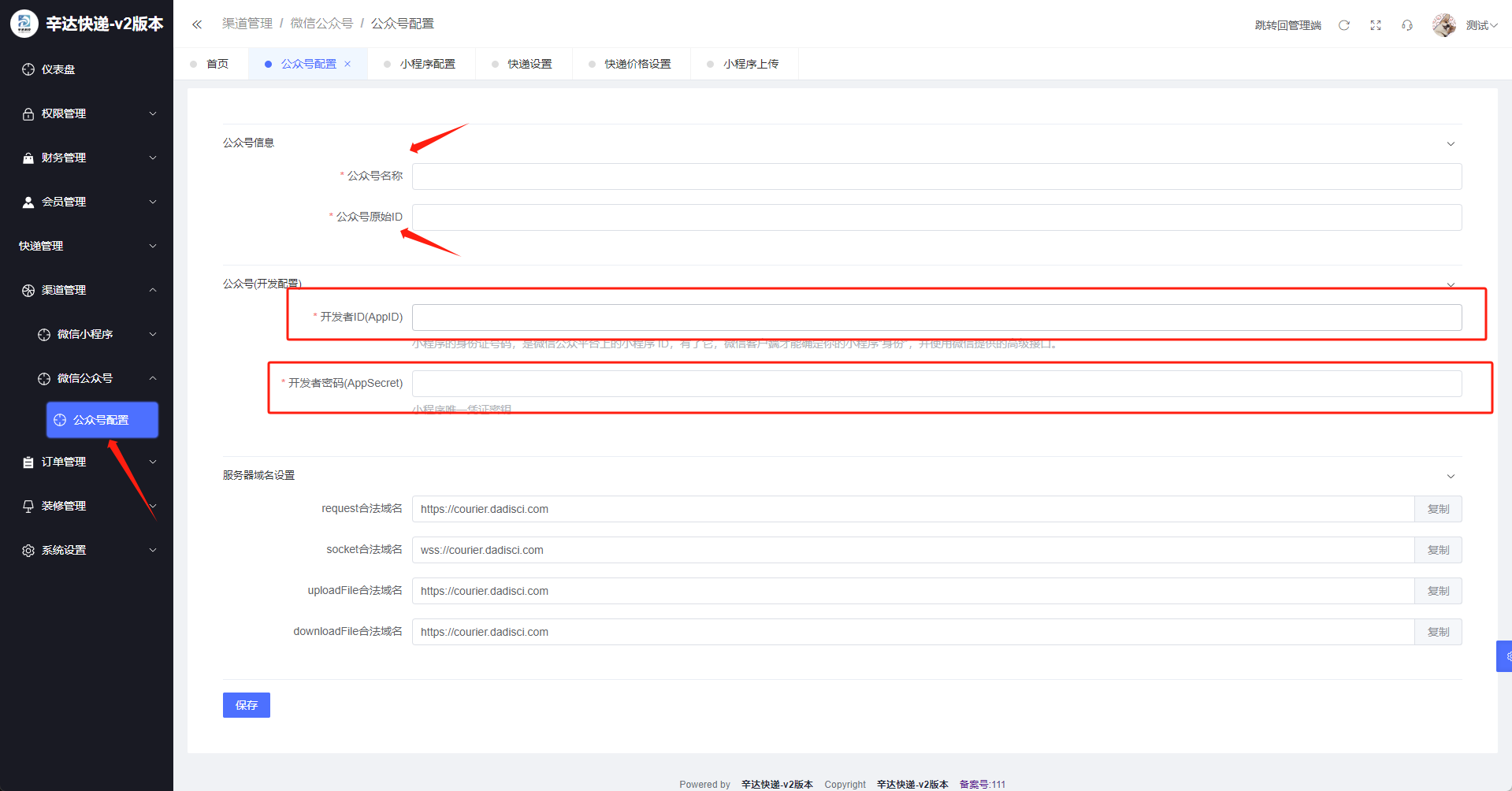Copy the request合法域名 with 复制 button
1512x791 pixels.
[1438, 509]
